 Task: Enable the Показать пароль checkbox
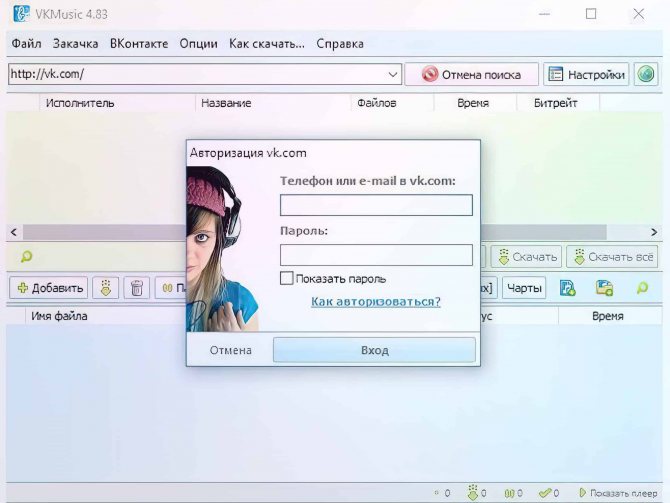pyautogui.click(x=286, y=278)
